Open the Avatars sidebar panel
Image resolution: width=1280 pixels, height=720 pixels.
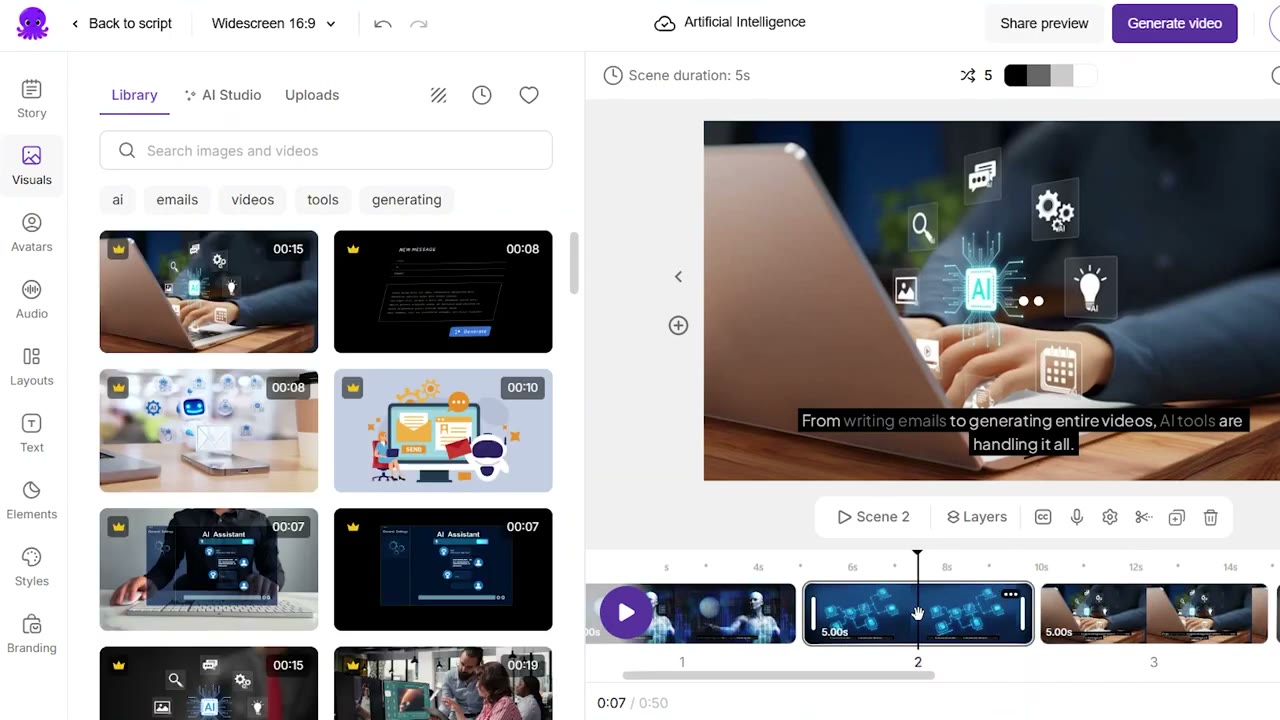tap(32, 233)
